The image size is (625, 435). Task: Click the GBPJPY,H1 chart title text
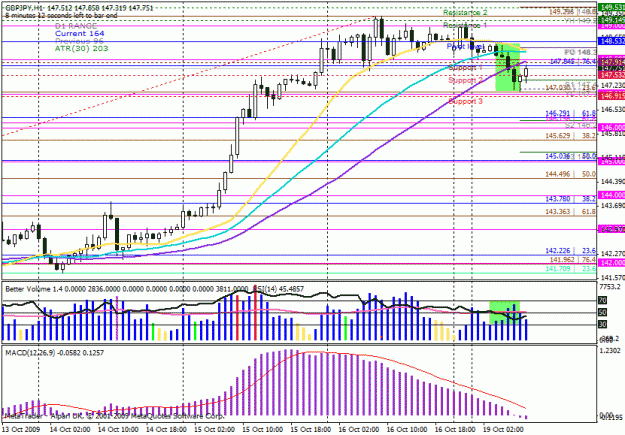(25, 8)
